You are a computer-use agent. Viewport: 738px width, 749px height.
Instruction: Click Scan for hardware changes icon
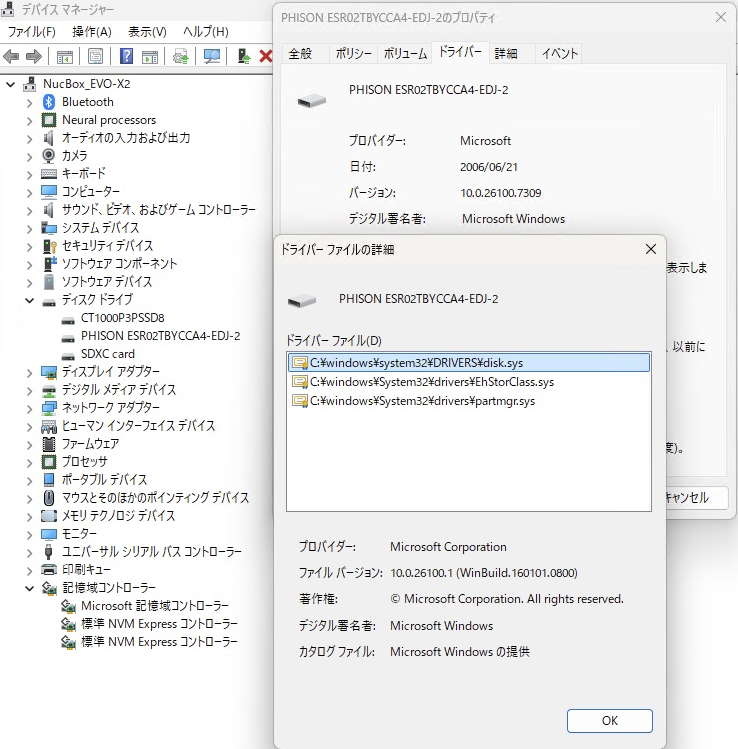pyautogui.click(x=212, y=56)
